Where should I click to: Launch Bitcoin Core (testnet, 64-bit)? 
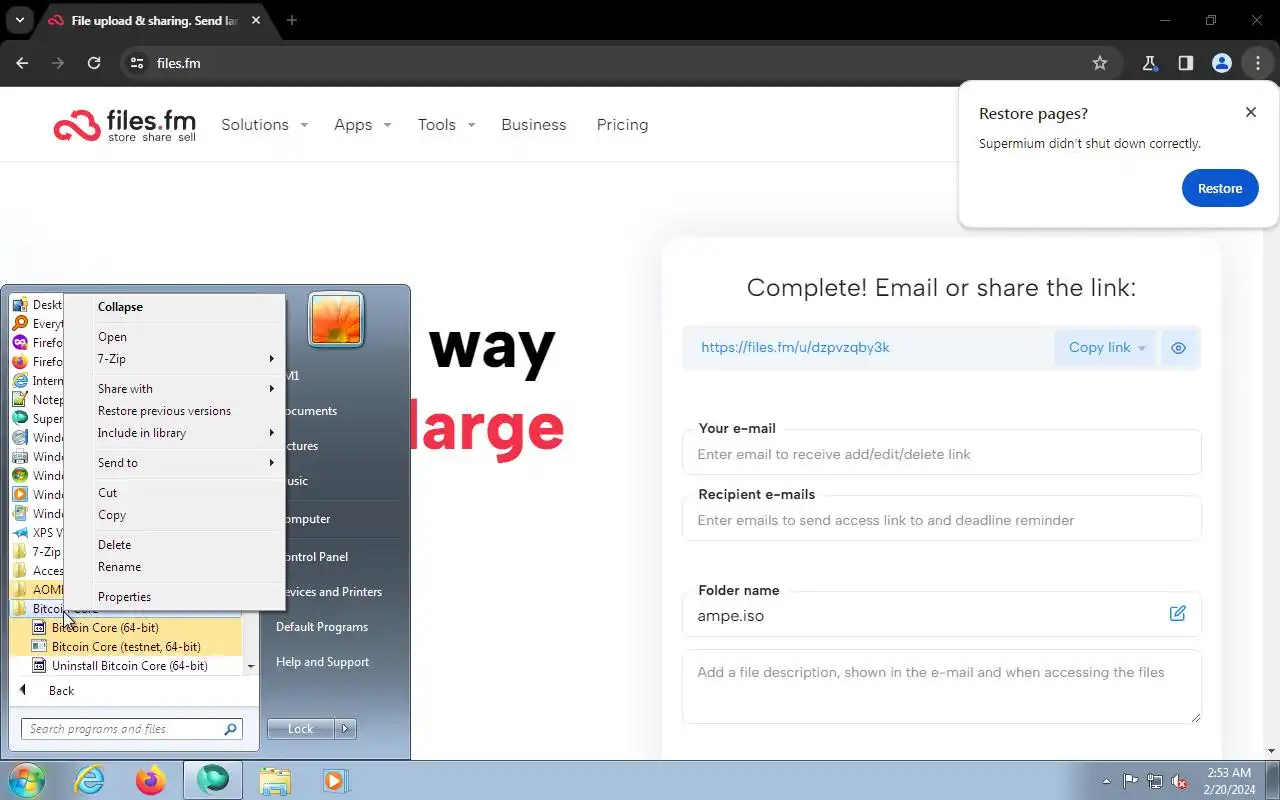click(x=125, y=647)
